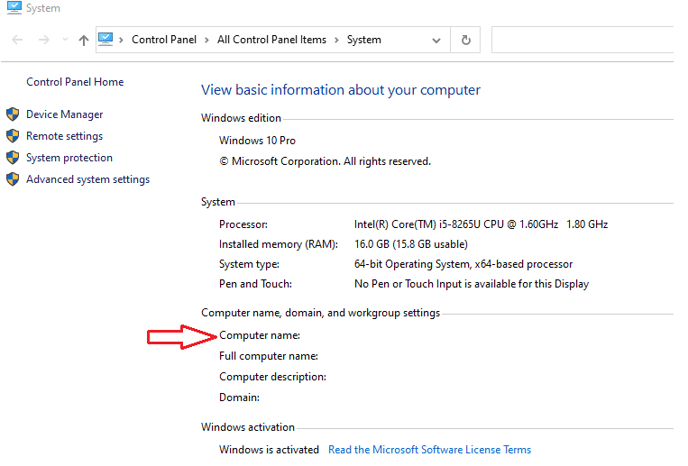
Task: Click 64-bit Operating System value
Action: click(463, 264)
